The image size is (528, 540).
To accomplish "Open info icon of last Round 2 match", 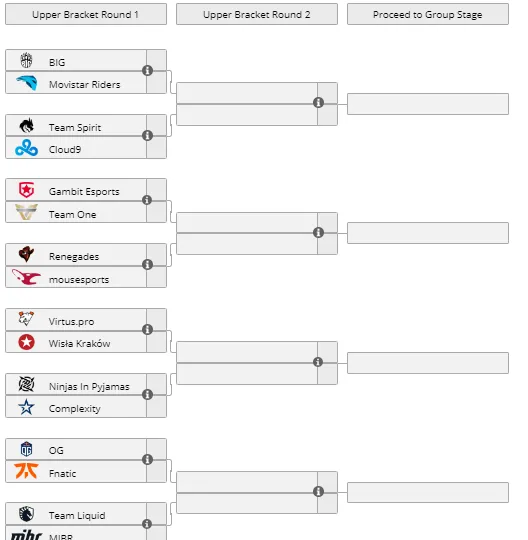I will coord(318,491).
